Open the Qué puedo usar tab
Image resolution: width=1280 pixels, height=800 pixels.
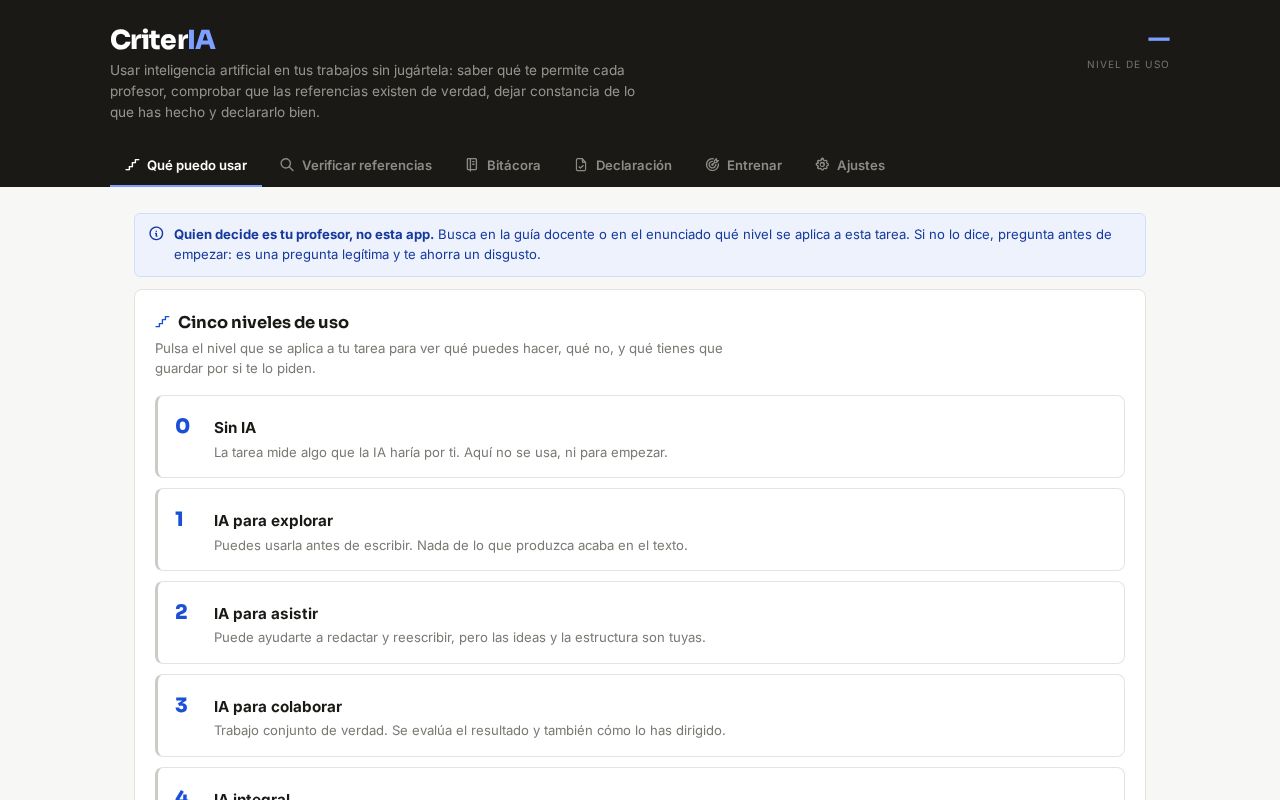[x=186, y=165]
